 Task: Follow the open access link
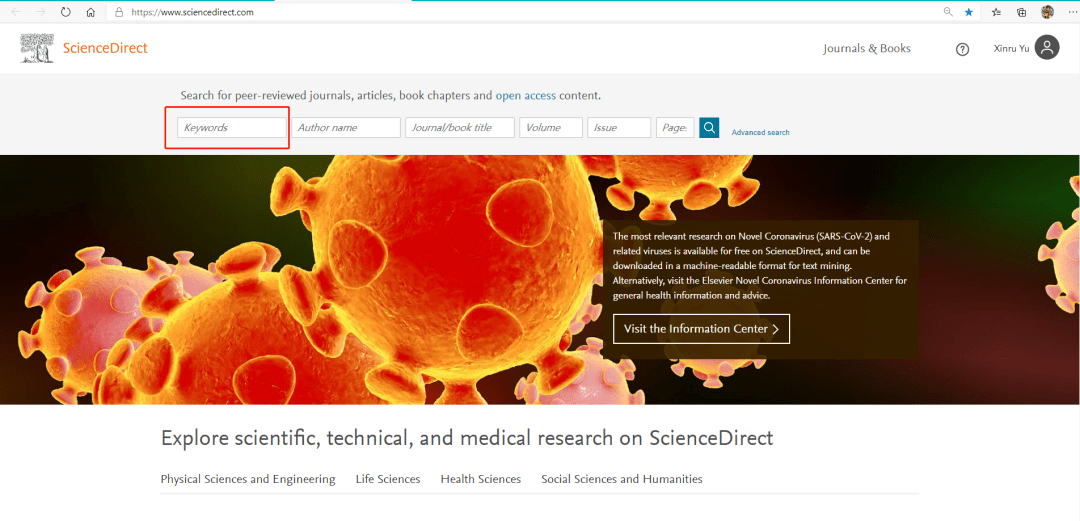coord(526,96)
